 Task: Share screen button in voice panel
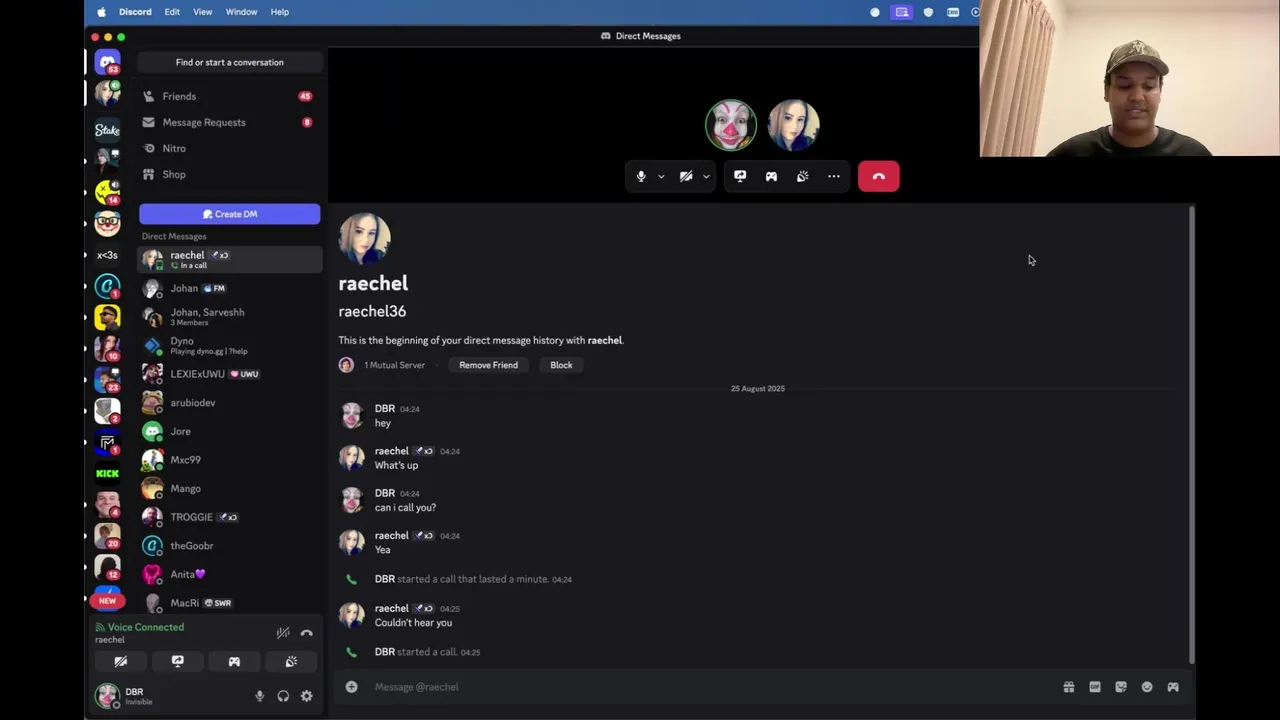click(177, 661)
